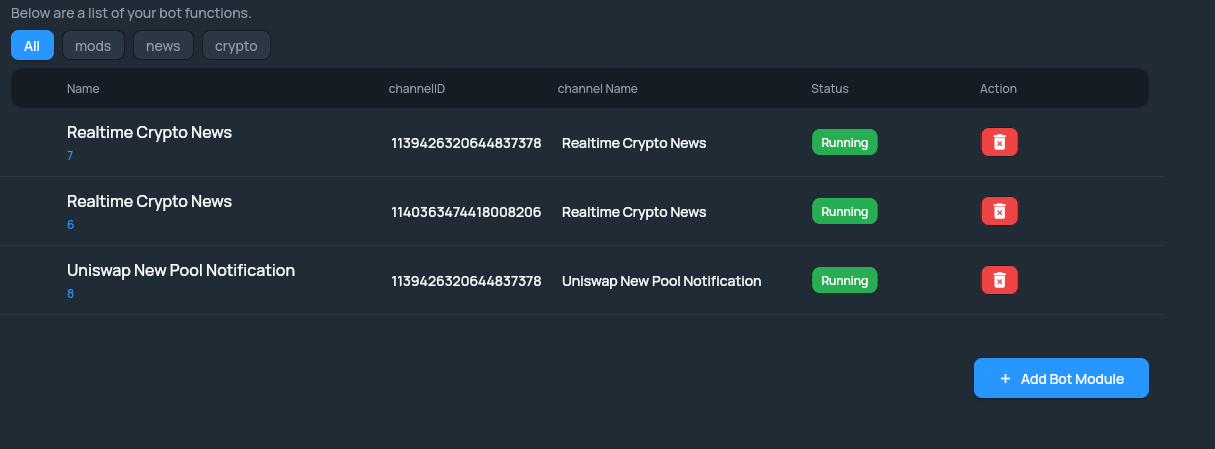Click the Name column header
The height and width of the screenshot is (449, 1215).
[83, 89]
